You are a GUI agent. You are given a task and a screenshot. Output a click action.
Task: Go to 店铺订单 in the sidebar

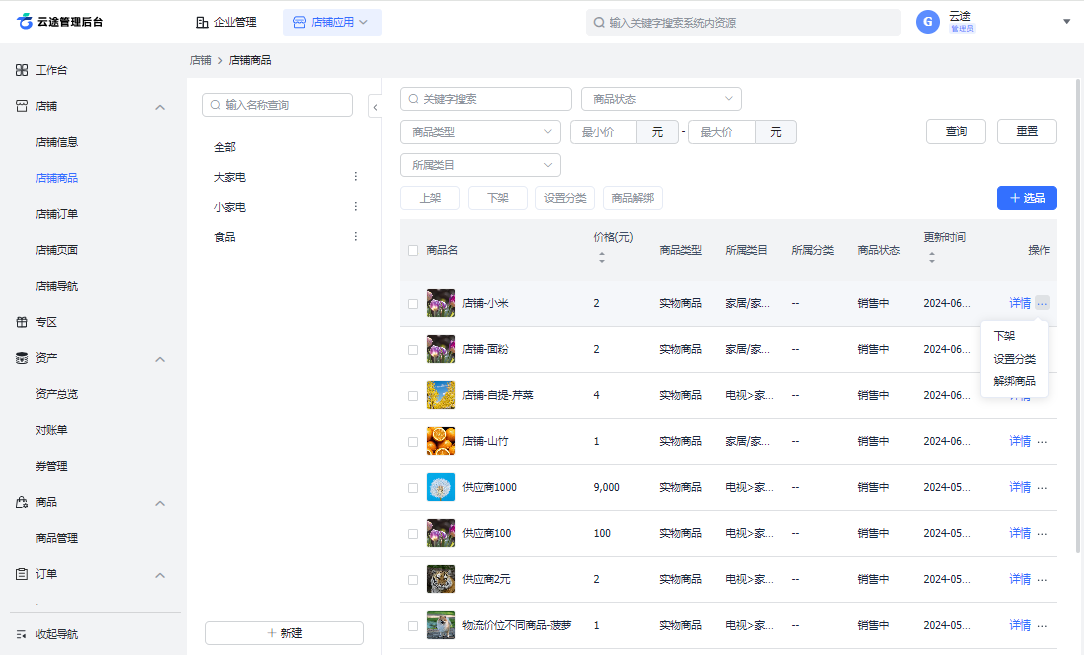[57, 214]
